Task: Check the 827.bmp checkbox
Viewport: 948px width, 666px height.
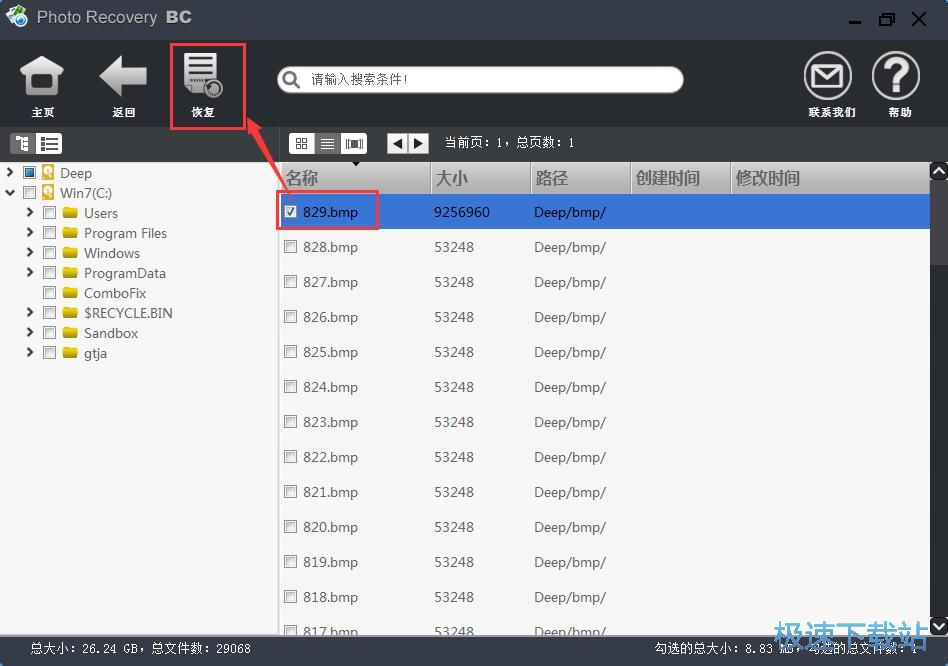Action: click(291, 282)
